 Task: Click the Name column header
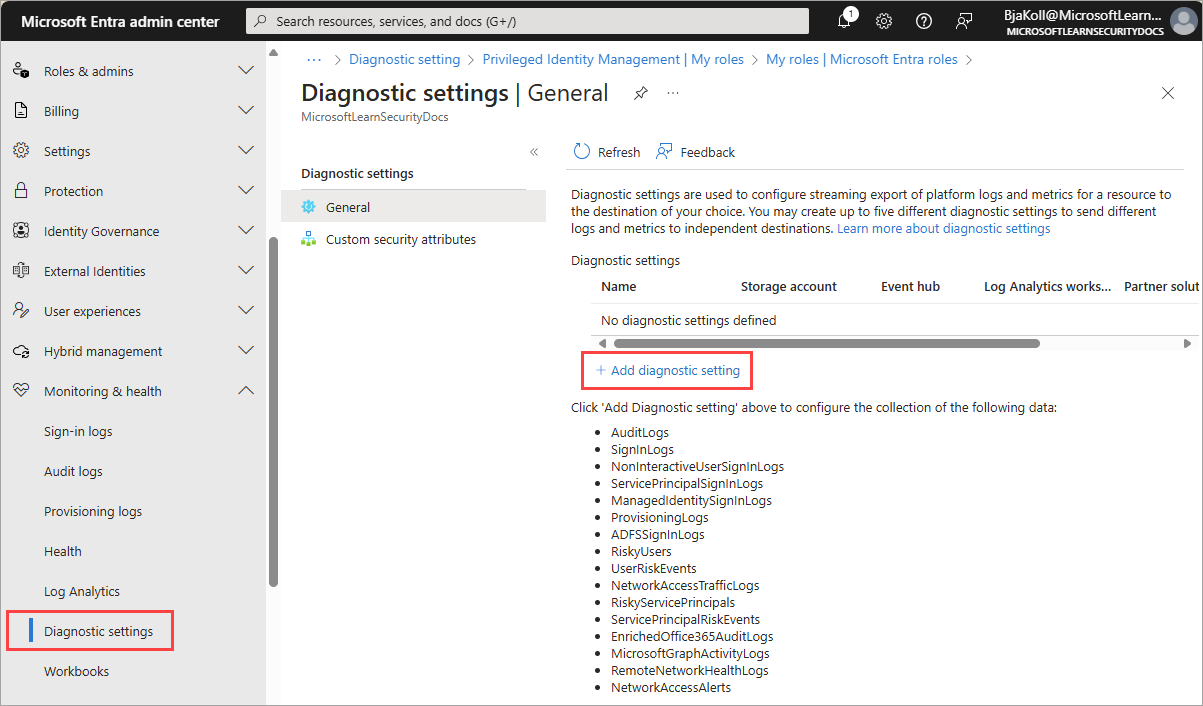click(619, 286)
